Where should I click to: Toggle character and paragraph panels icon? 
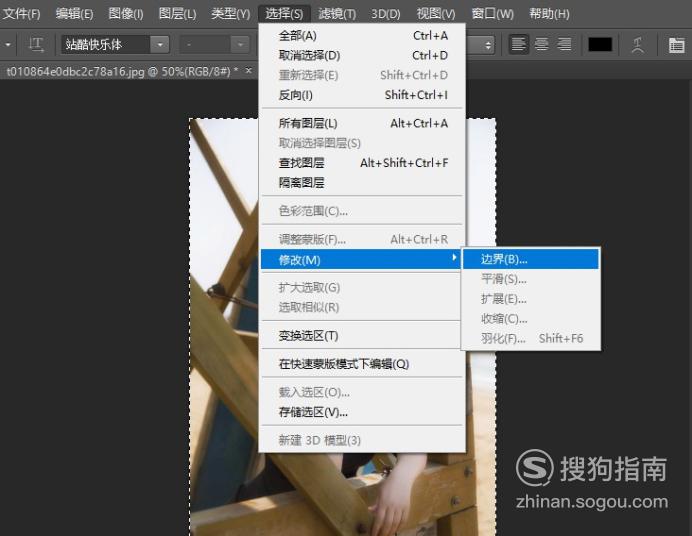point(676,45)
